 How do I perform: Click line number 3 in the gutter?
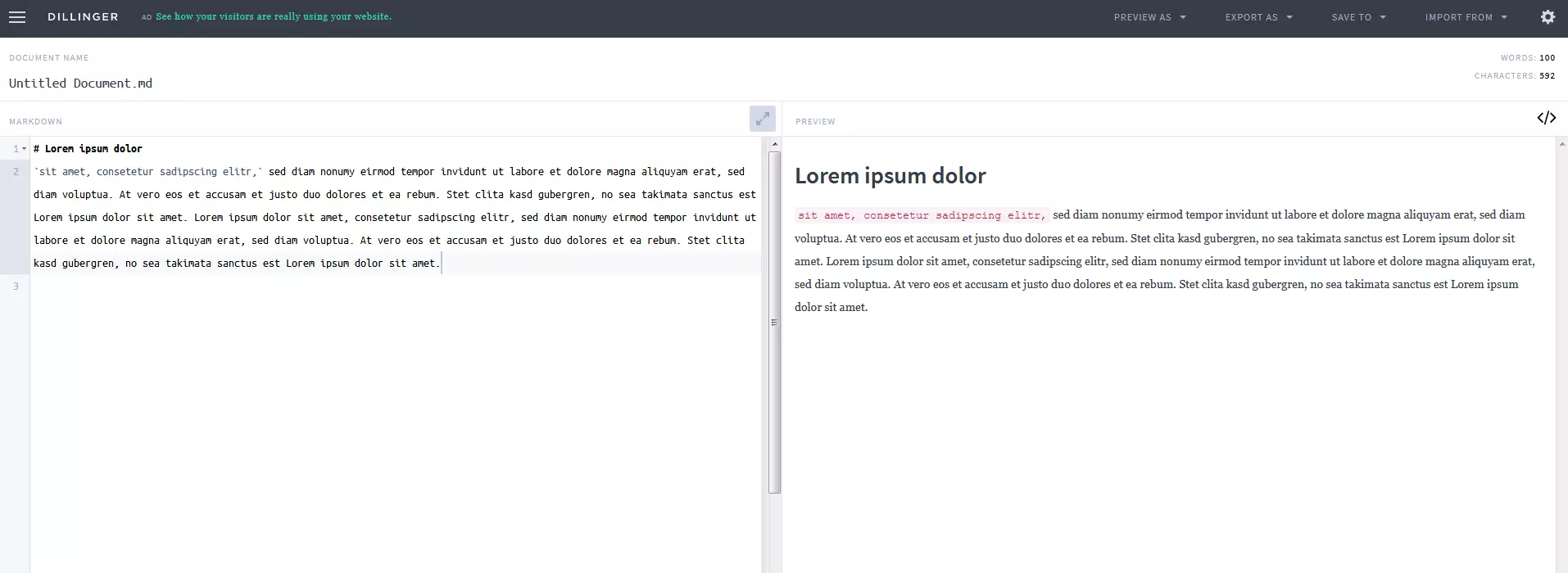[x=16, y=286]
